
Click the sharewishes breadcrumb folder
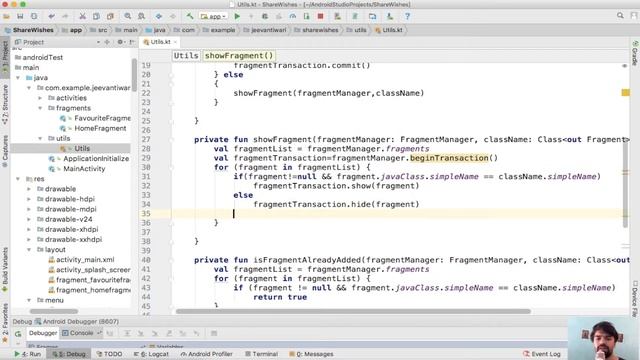(317, 30)
